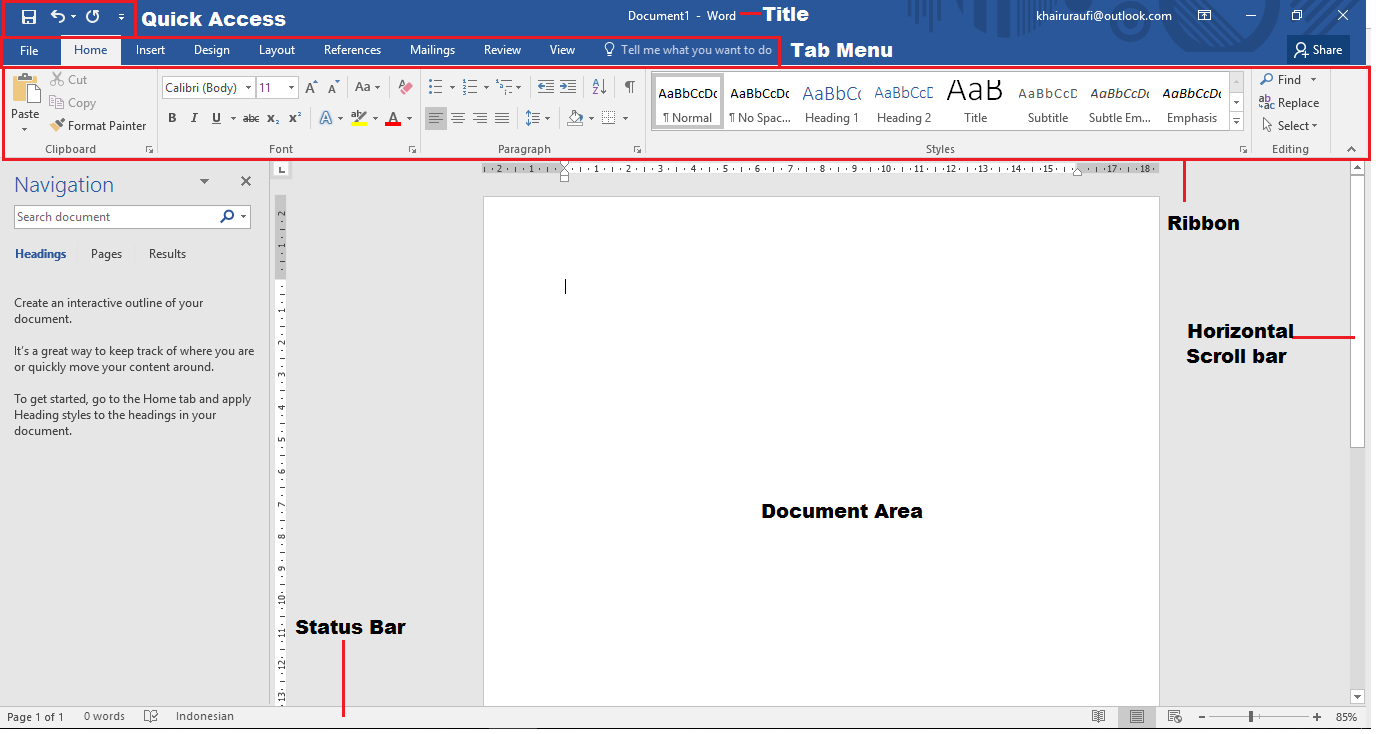Open the Line Spacing dropdown
The height and width of the screenshot is (734, 1376).
537,117
